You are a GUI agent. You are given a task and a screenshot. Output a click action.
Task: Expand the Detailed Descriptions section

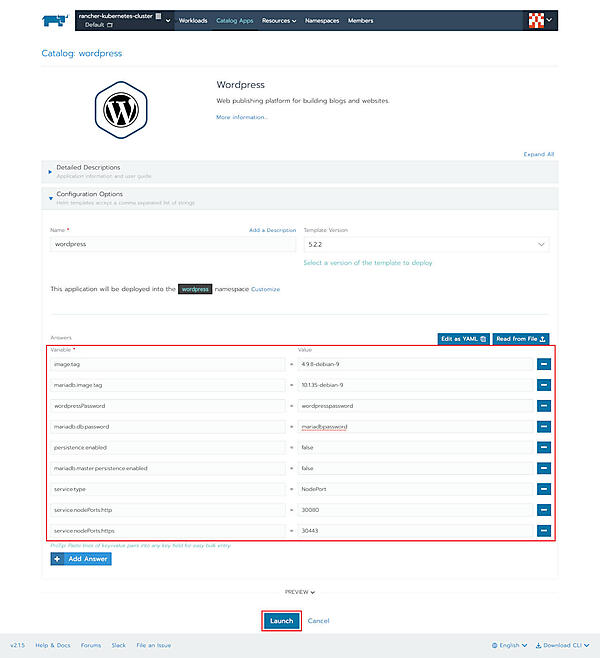tap(300, 172)
